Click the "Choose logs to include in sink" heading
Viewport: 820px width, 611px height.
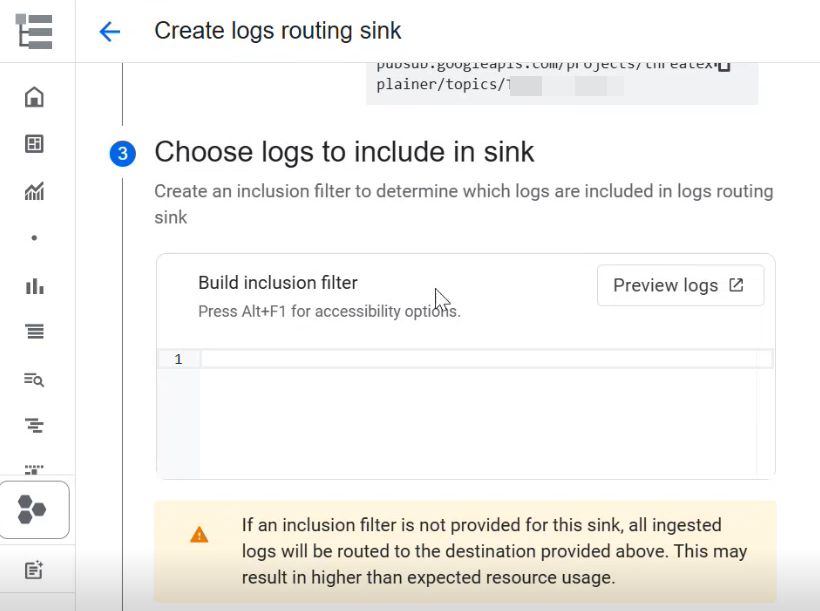coord(344,152)
